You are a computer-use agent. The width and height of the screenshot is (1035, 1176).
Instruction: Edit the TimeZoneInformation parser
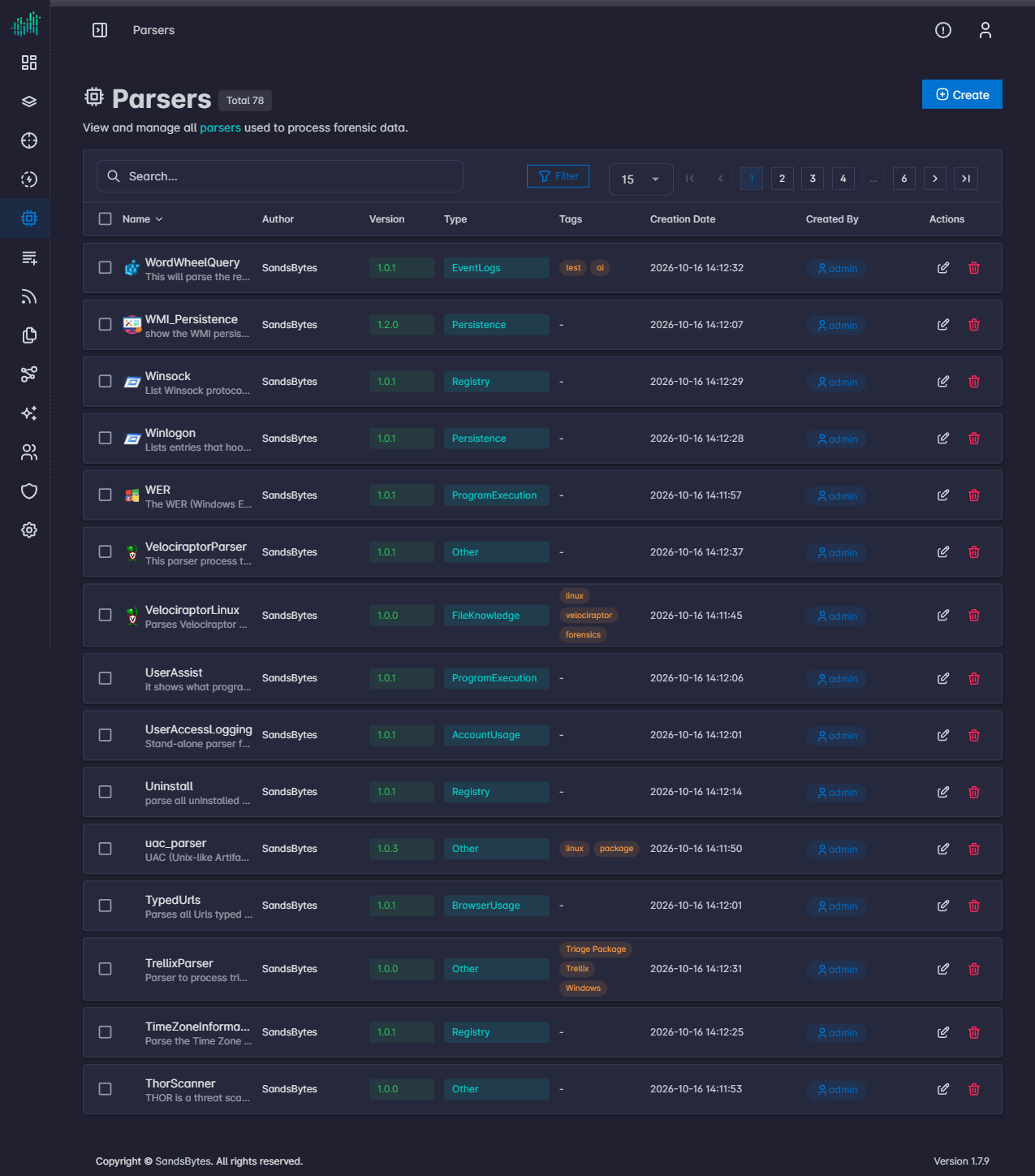(943, 1032)
